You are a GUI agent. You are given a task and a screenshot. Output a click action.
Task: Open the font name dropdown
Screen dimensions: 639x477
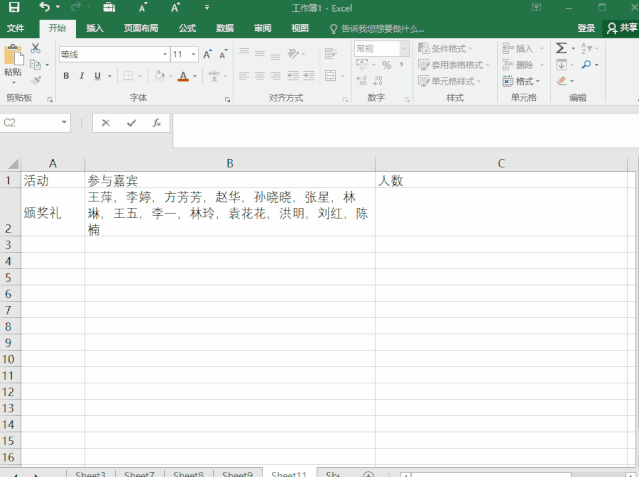coord(165,54)
